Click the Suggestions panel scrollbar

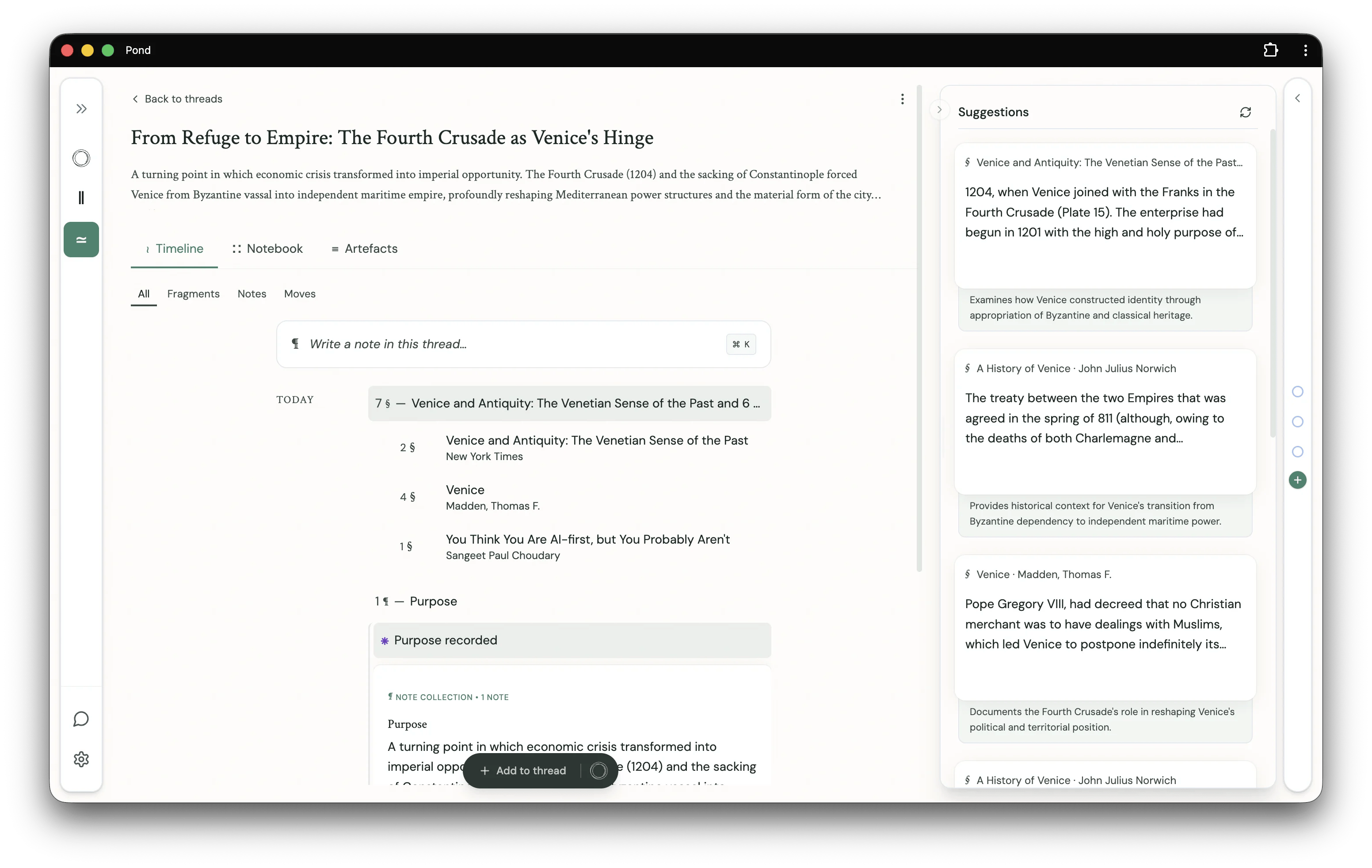point(1273,283)
